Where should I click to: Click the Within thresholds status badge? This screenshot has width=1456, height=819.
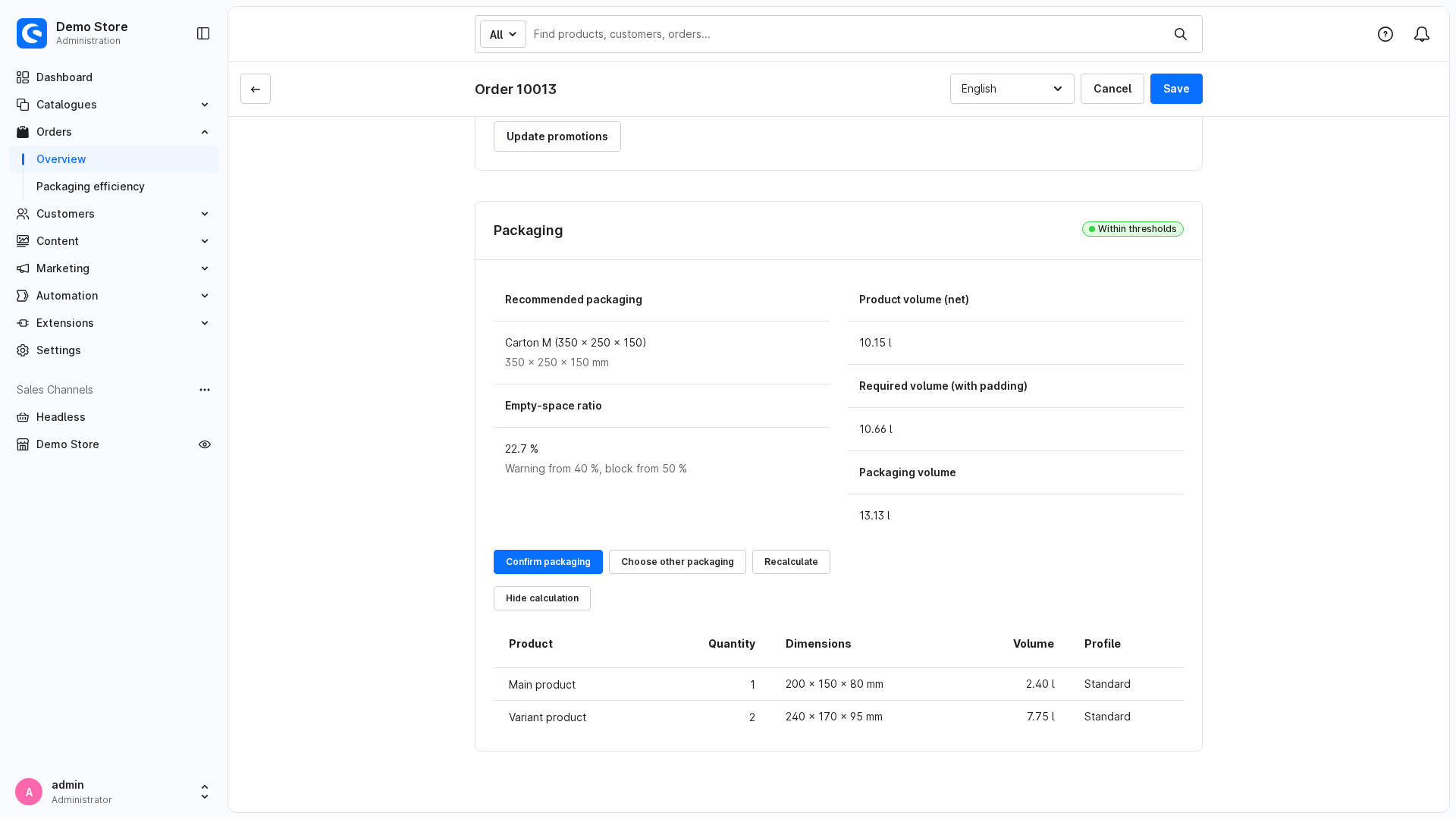[x=1133, y=229]
